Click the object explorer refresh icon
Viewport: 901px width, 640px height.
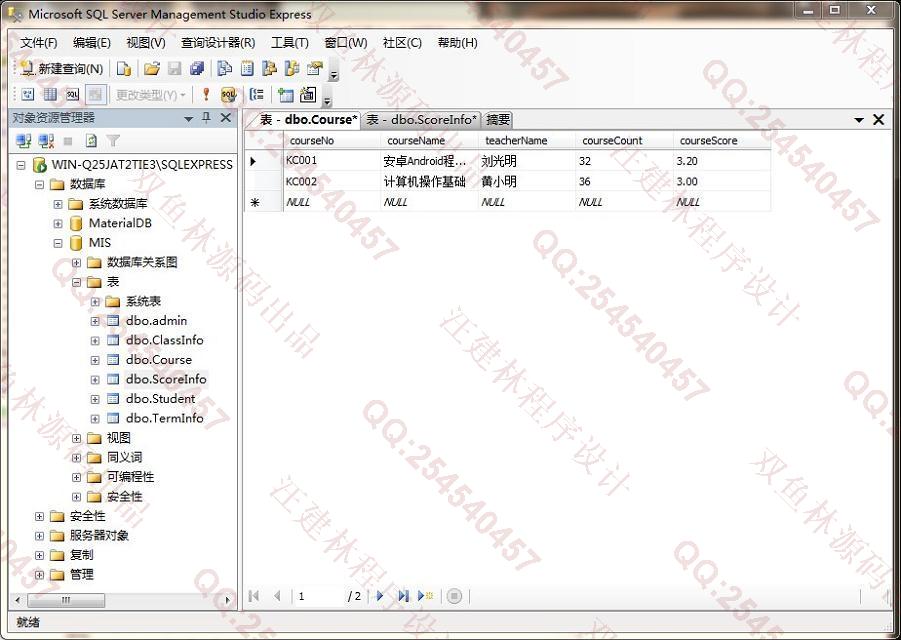(x=91, y=141)
